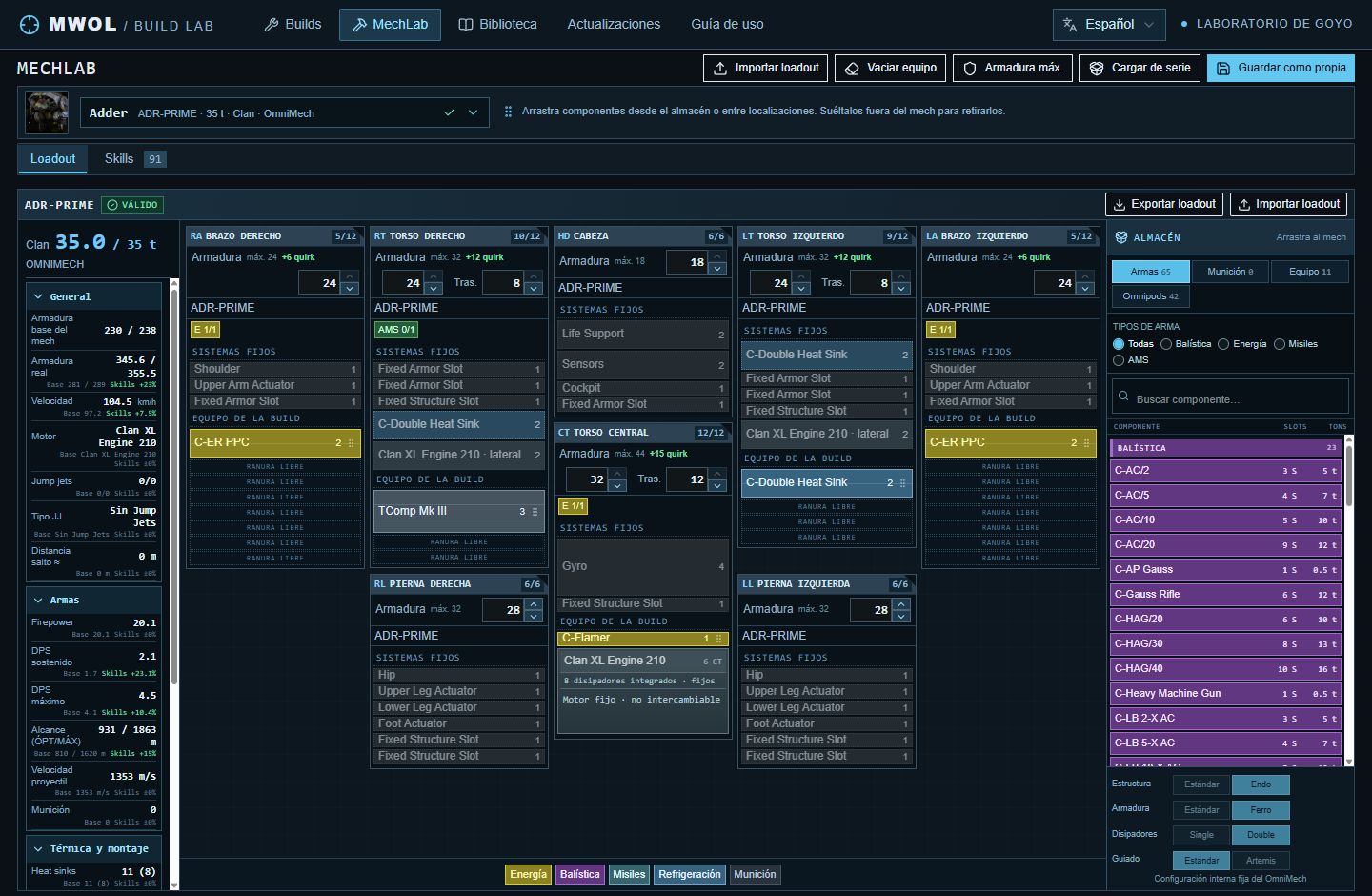Image resolution: width=1372 pixels, height=896 pixels.
Task: Select the Equipo 11 storage filter
Action: [x=1310, y=272]
